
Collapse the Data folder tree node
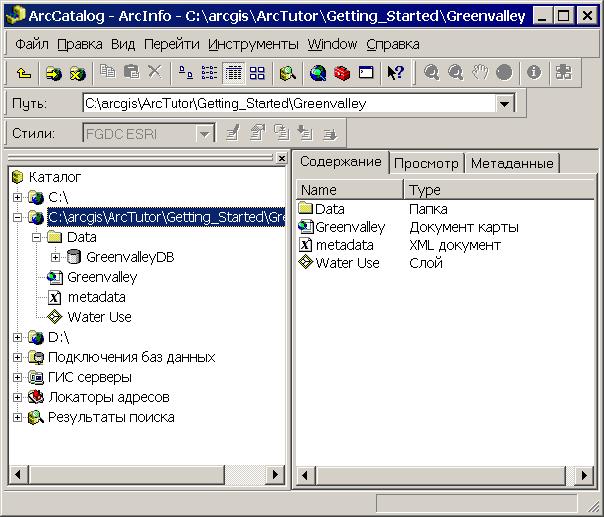click(x=37, y=237)
